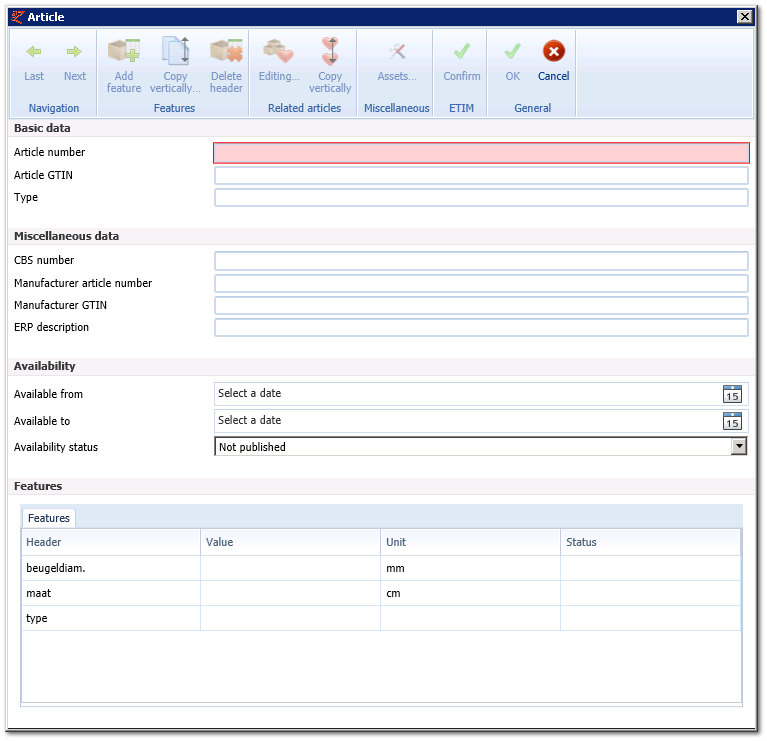The width and height of the screenshot is (767, 741).
Task: Click the OK checkmark button
Action: coord(513,51)
